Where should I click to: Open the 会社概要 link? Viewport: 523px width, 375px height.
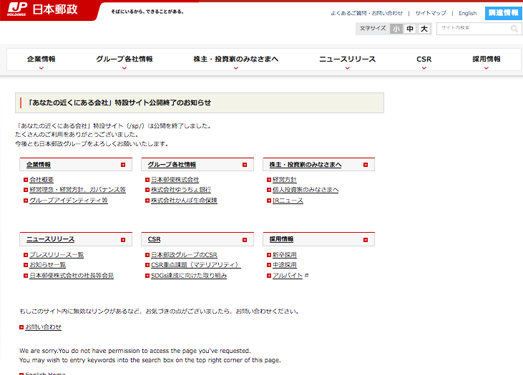pos(41,180)
